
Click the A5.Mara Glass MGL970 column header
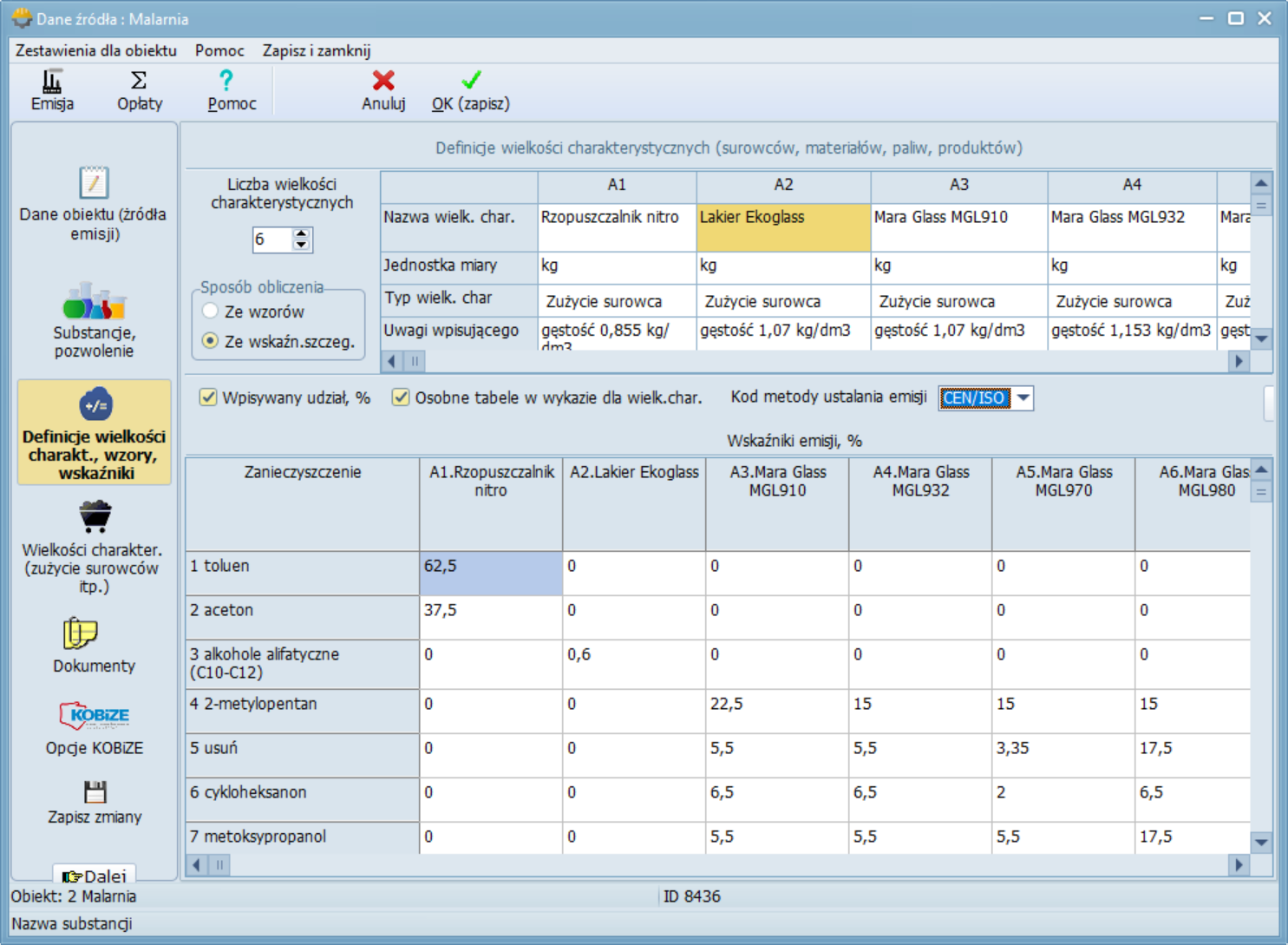1063,504
